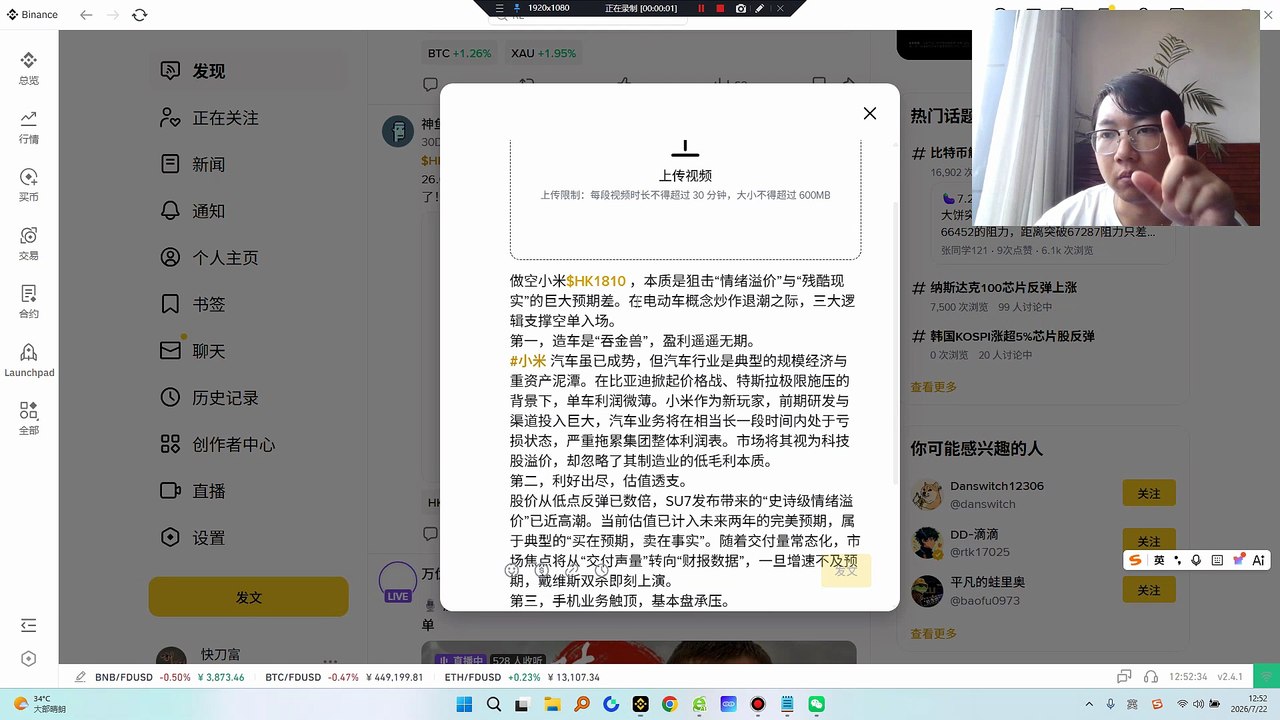Open 查看更多 under suggested people
The image size is (1280, 720).
point(933,633)
